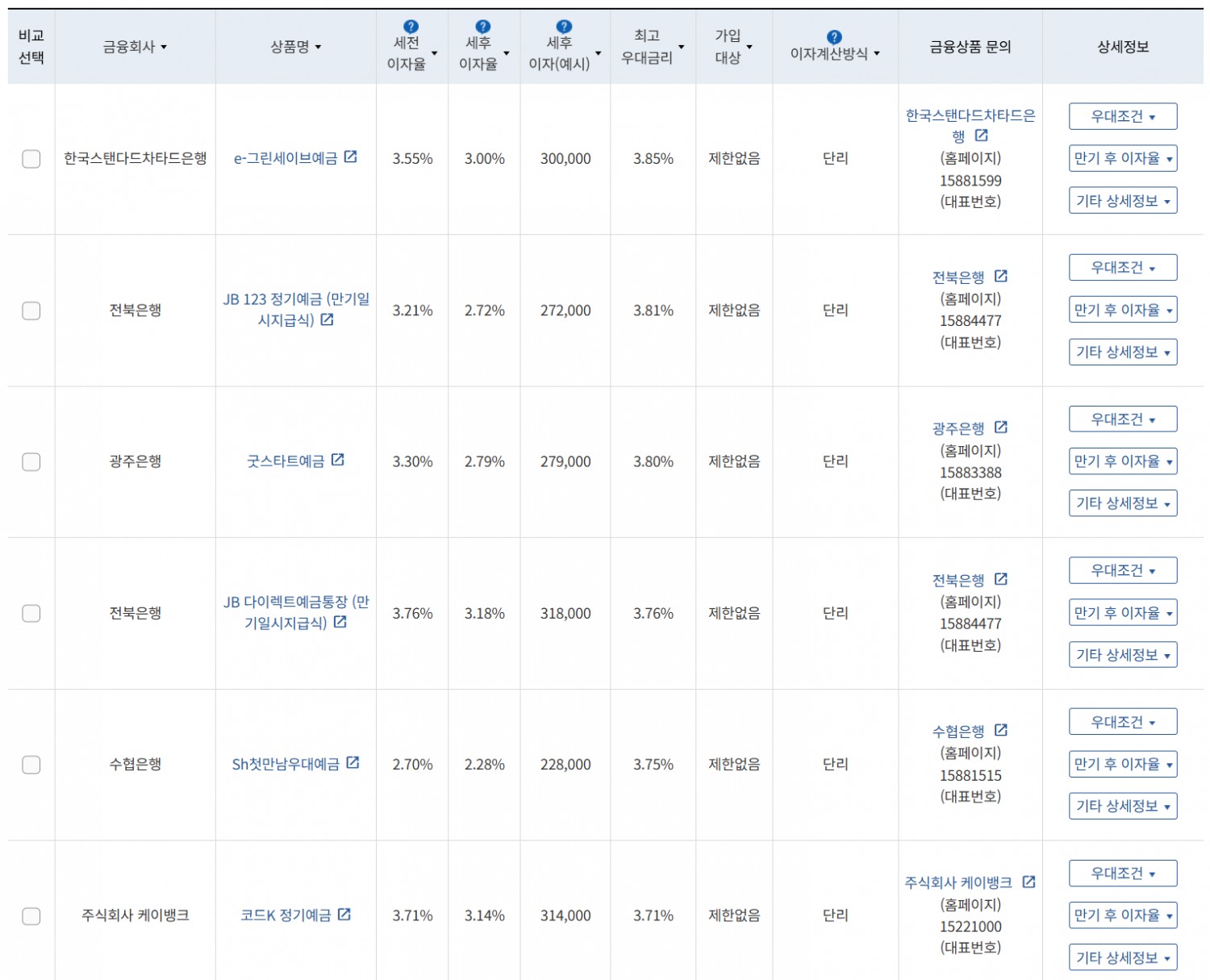Tick compare checkbox for 한국스탠다드차타드은행 row

point(31,159)
